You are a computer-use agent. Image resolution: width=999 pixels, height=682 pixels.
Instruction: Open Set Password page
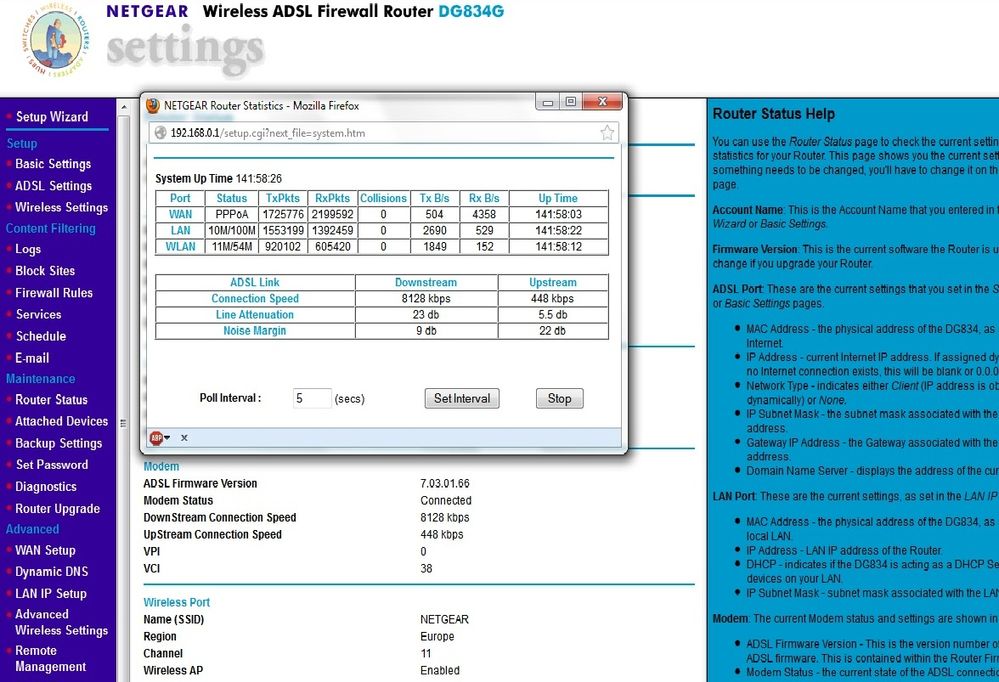[52, 465]
